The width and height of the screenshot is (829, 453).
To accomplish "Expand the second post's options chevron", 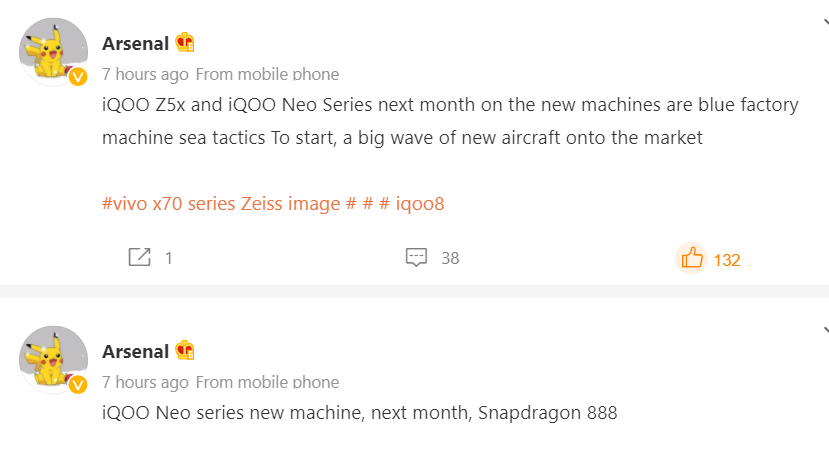I will (x=826, y=331).
